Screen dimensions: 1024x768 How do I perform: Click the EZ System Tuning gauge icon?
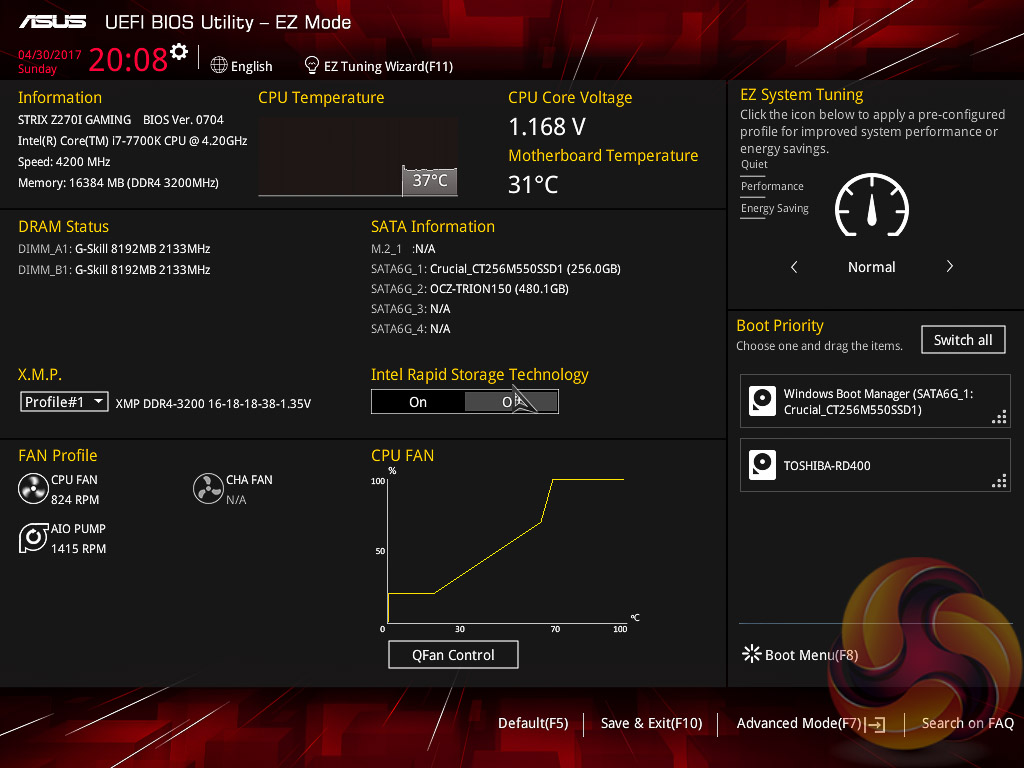click(872, 205)
